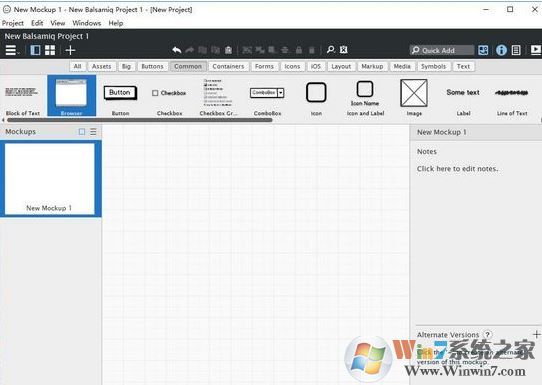Select the Buttons library category

[x=152, y=66]
